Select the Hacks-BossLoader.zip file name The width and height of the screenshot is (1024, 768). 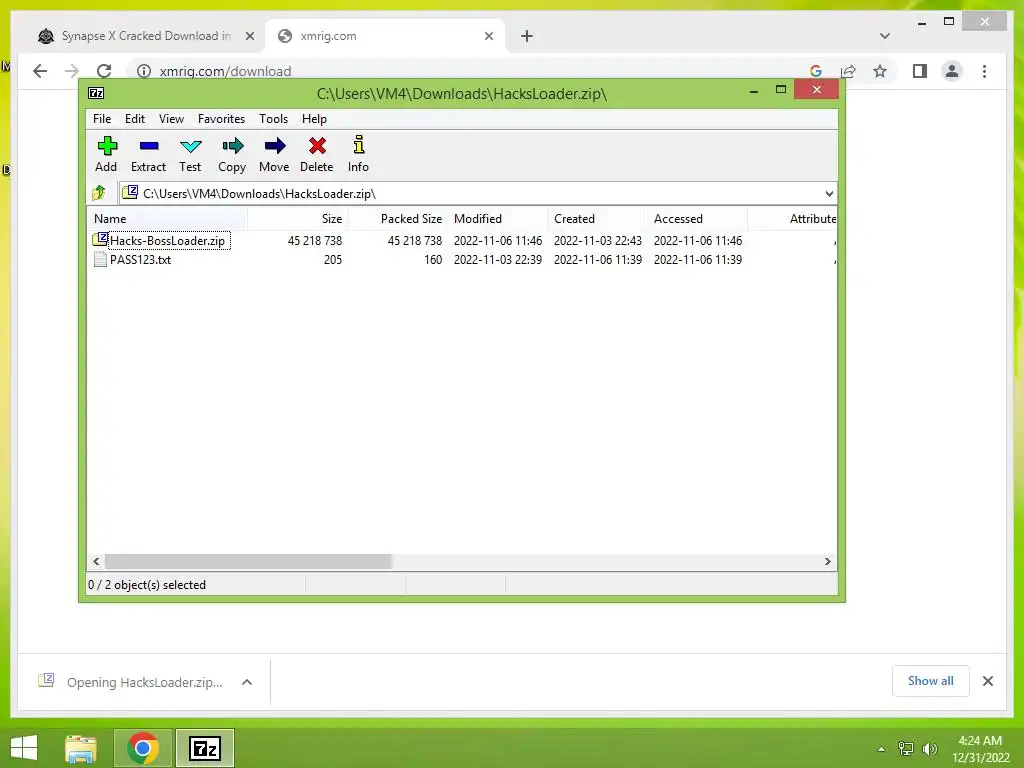click(167, 240)
